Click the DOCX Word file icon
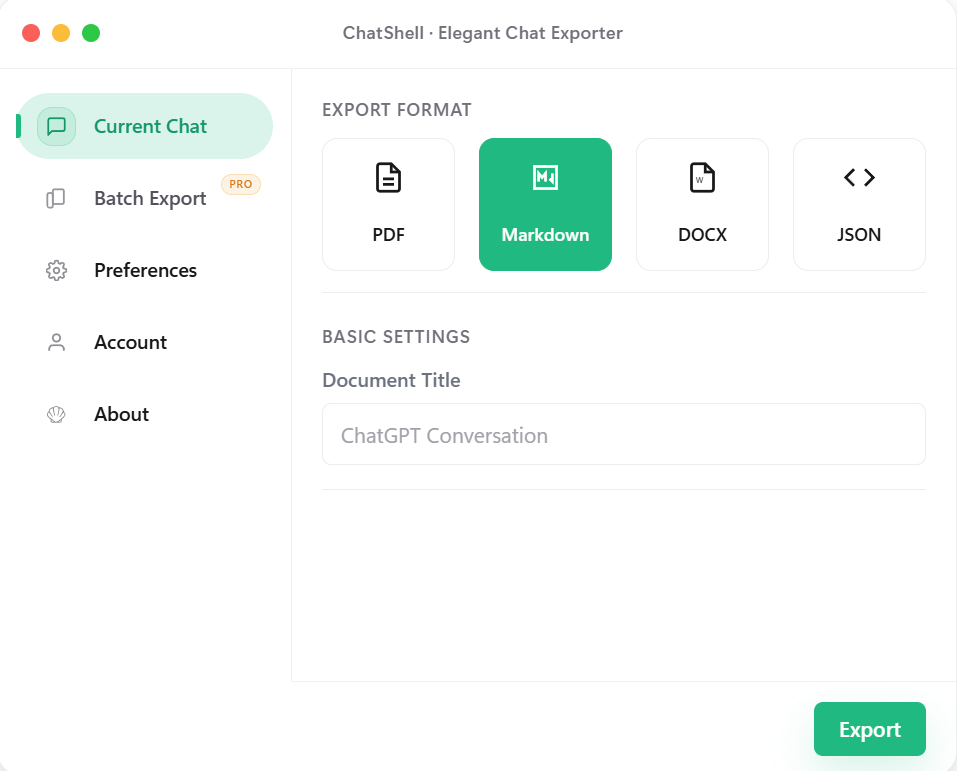The height and width of the screenshot is (771, 957). (702, 176)
